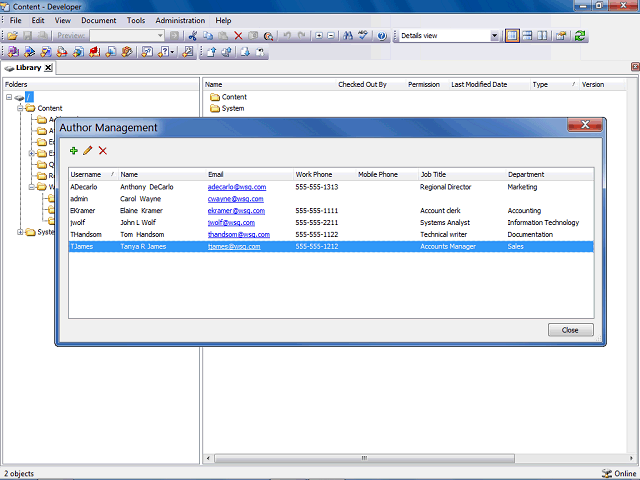Viewport: 640px width, 480px height.
Task: Click the ABC spell check icon
Action: (363, 36)
